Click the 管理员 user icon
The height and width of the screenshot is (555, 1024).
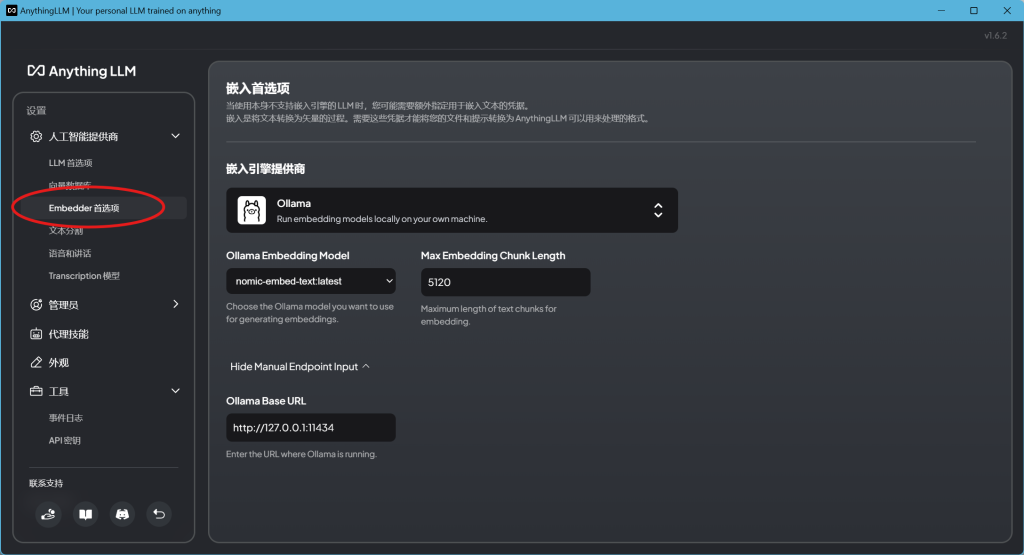36,305
